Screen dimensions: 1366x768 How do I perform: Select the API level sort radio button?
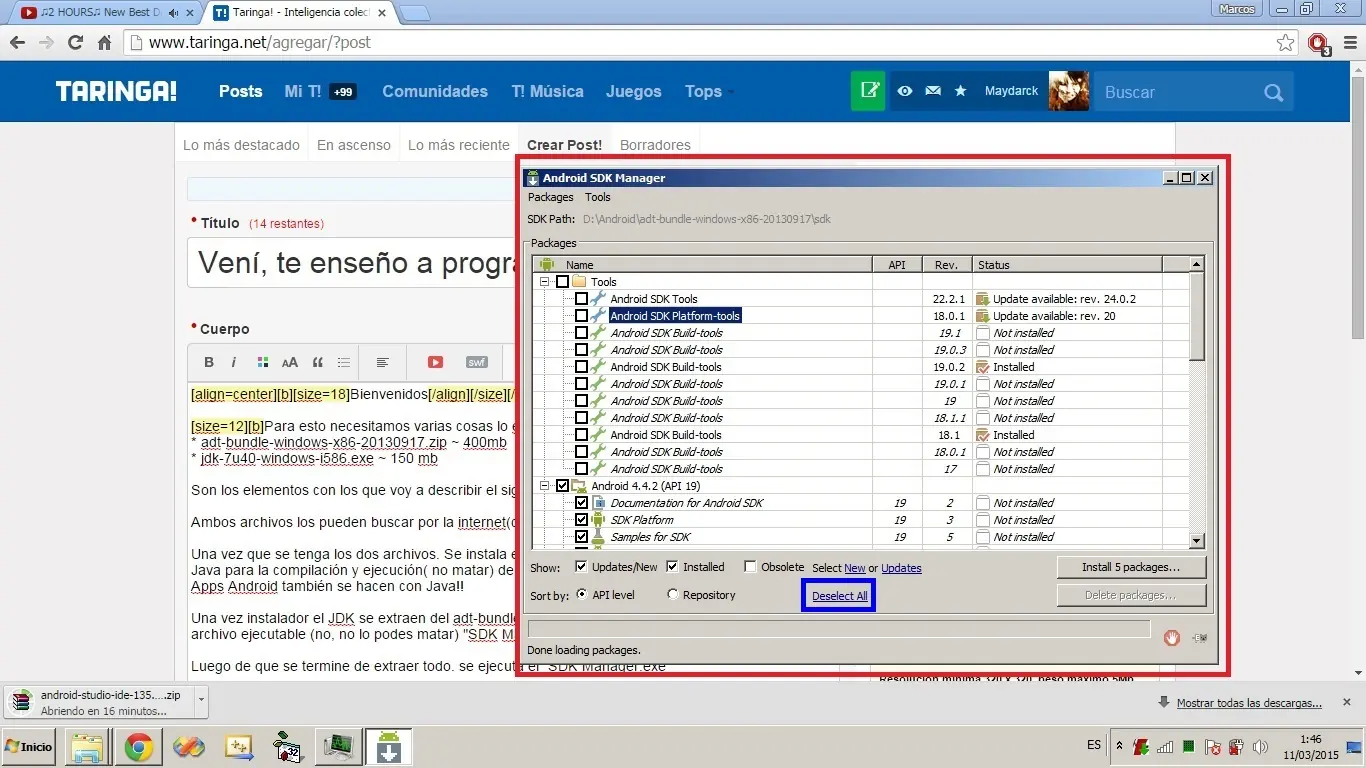tap(582, 595)
